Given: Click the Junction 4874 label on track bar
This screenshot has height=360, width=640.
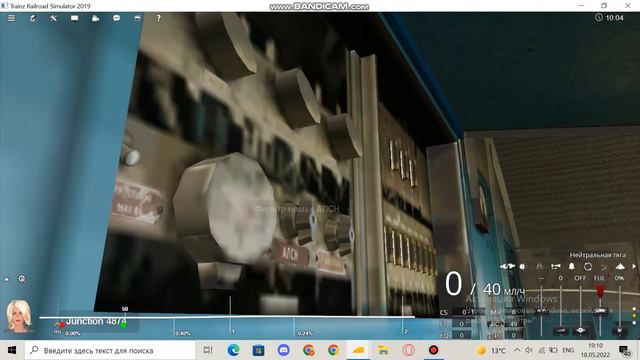Looking at the screenshot, I should coord(96,322).
